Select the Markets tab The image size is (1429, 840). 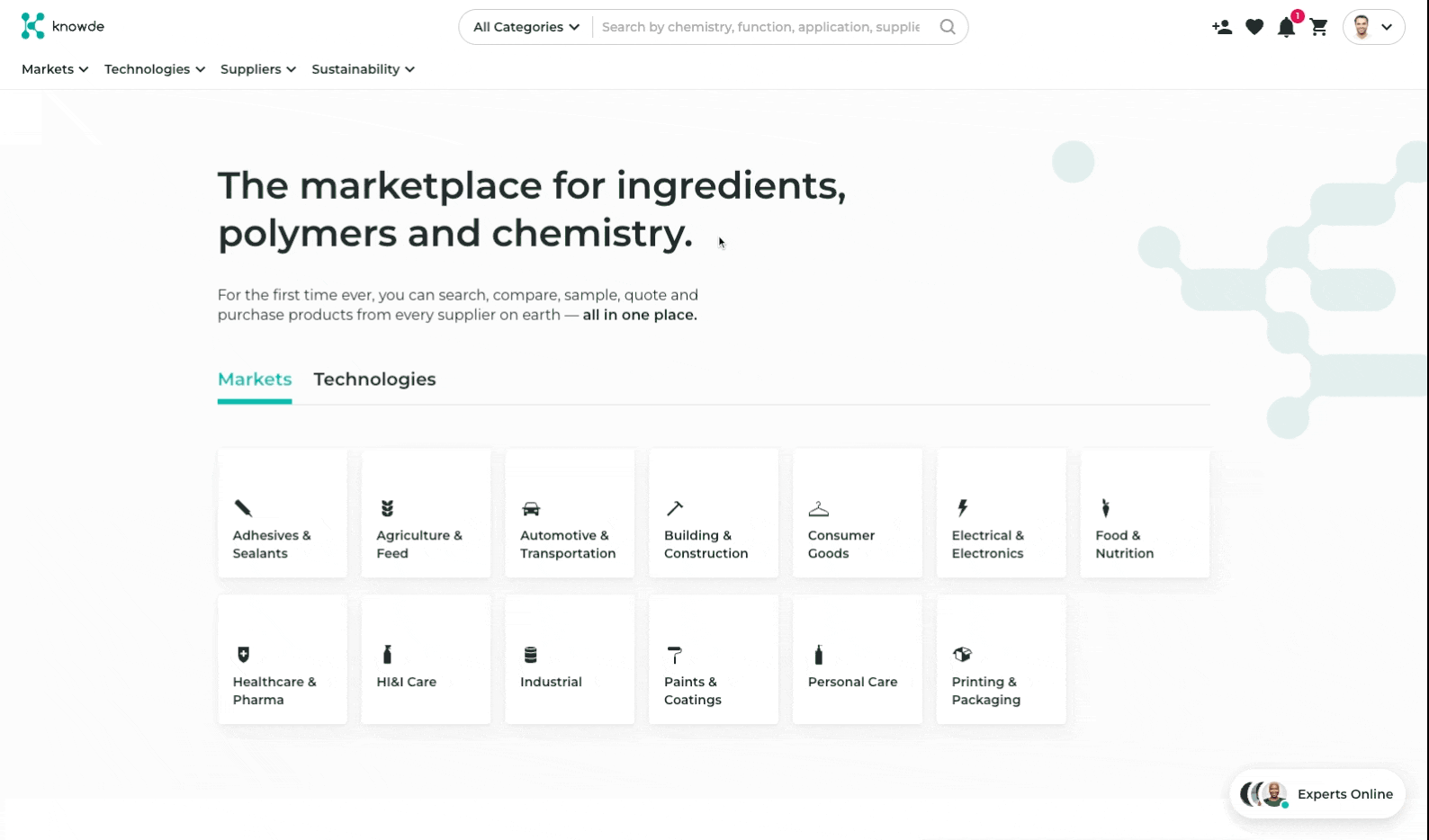255,380
